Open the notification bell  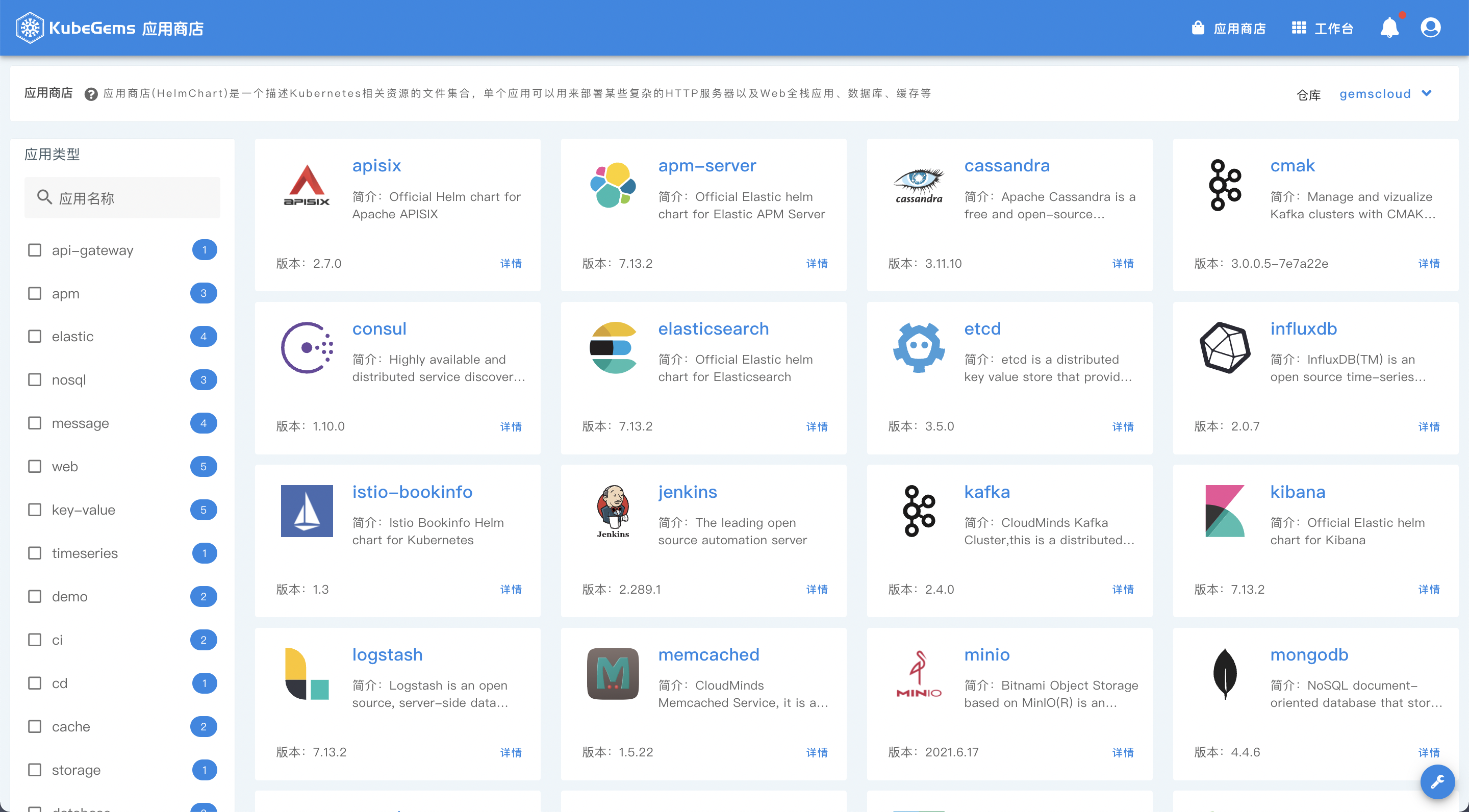pos(1389,28)
